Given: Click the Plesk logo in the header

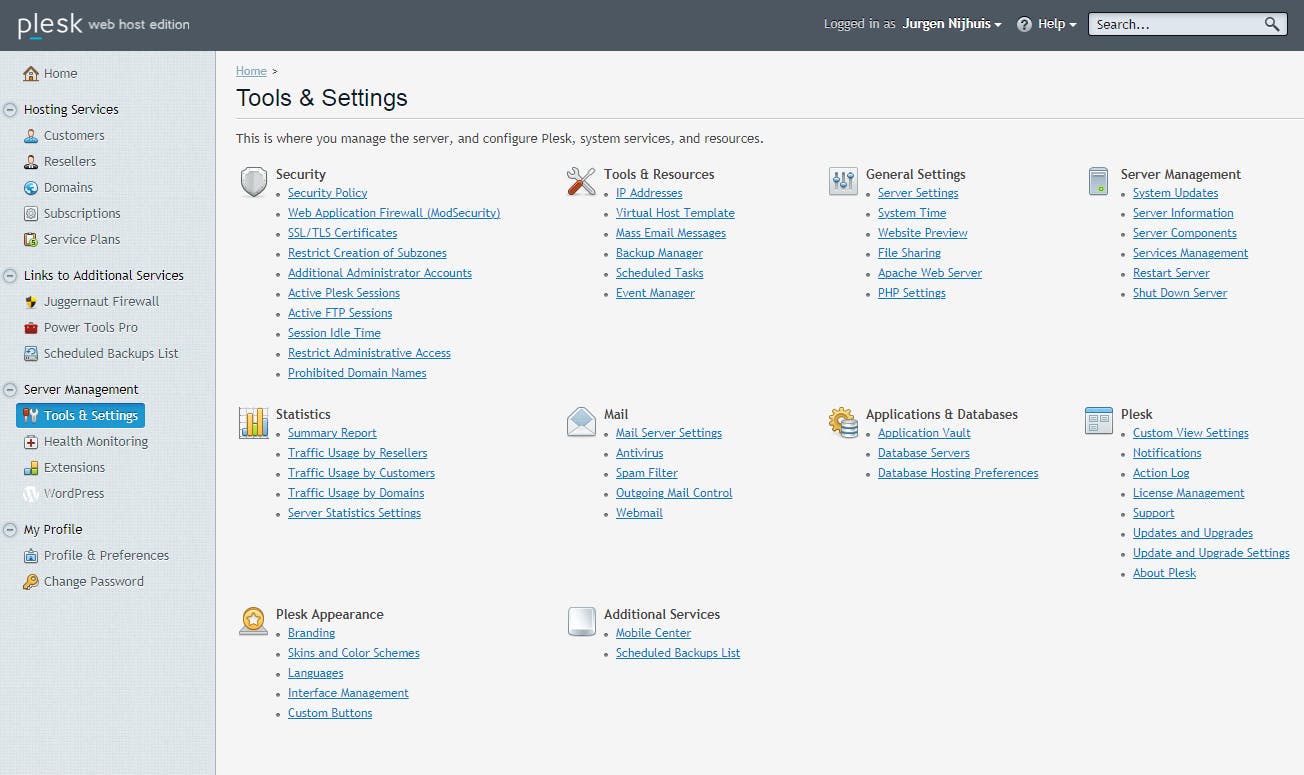Looking at the screenshot, I should 49,23.
